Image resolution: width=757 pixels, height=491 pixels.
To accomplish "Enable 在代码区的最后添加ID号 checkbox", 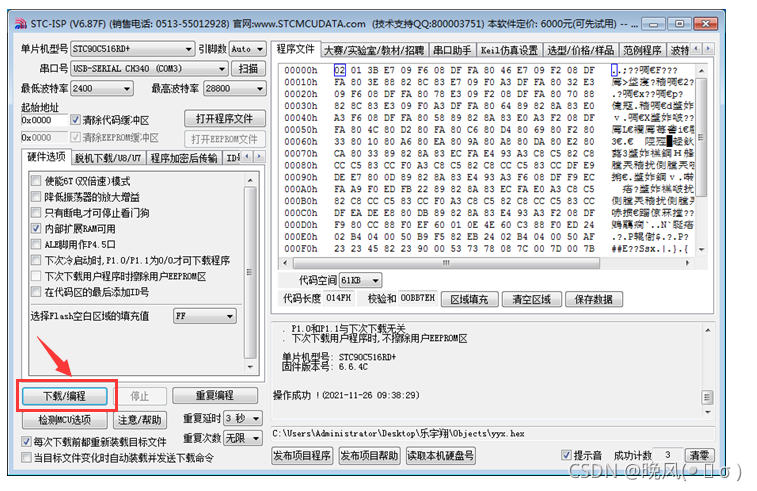I will (36, 292).
